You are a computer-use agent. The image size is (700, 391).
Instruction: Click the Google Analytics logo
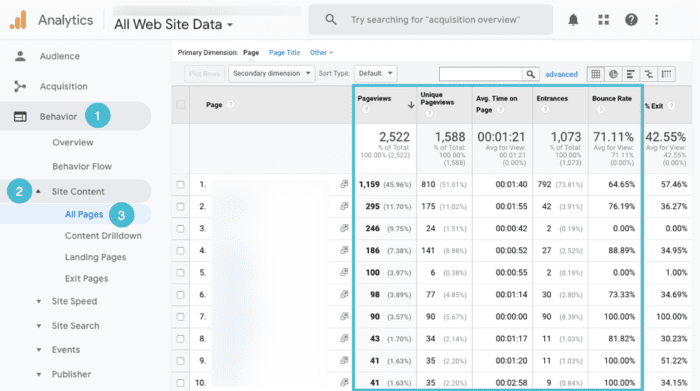coord(18,20)
